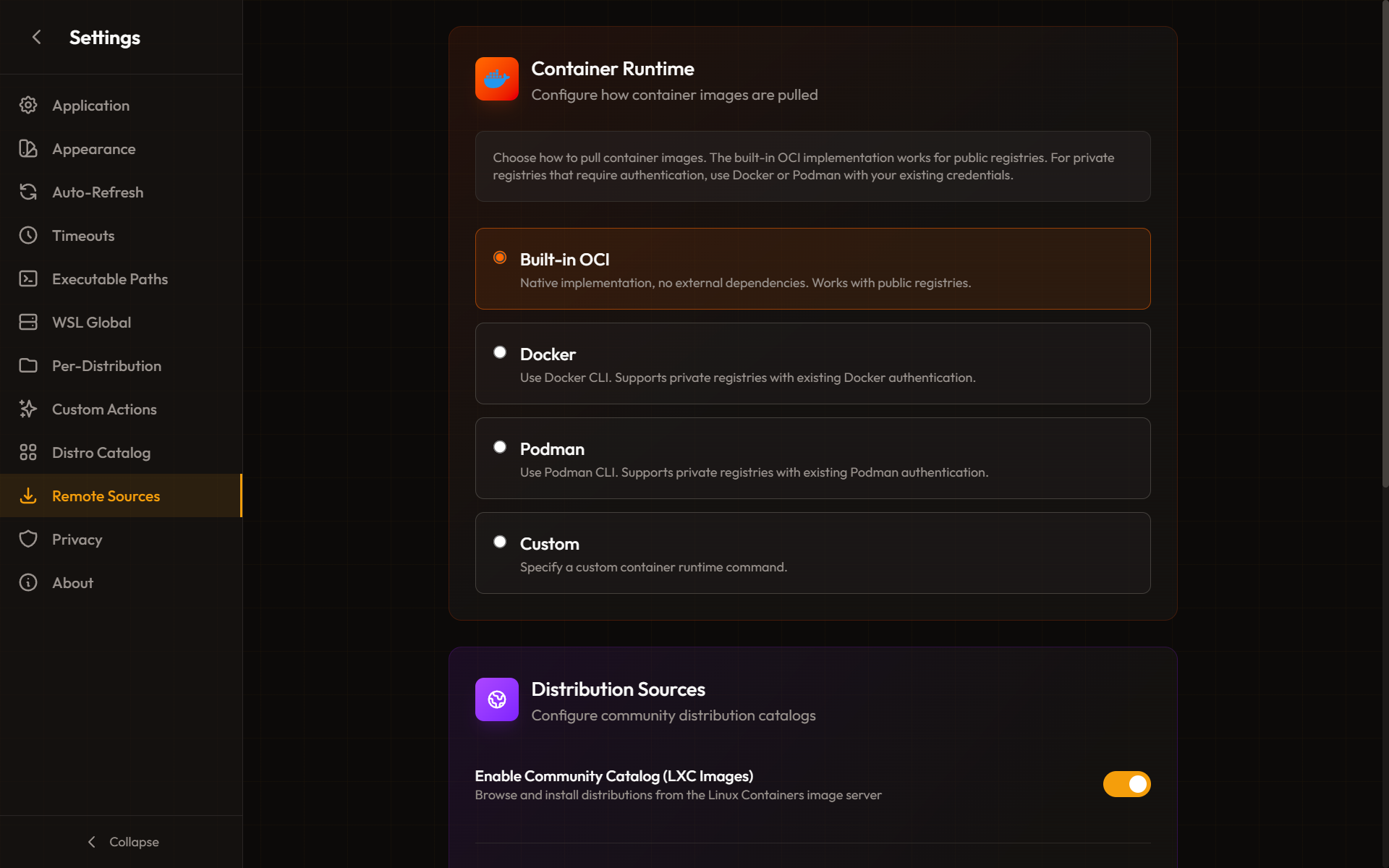Click the Auto-Refresh circular arrows icon
The image size is (1389, 868).
pyautogui.click(x=28, y=192)
